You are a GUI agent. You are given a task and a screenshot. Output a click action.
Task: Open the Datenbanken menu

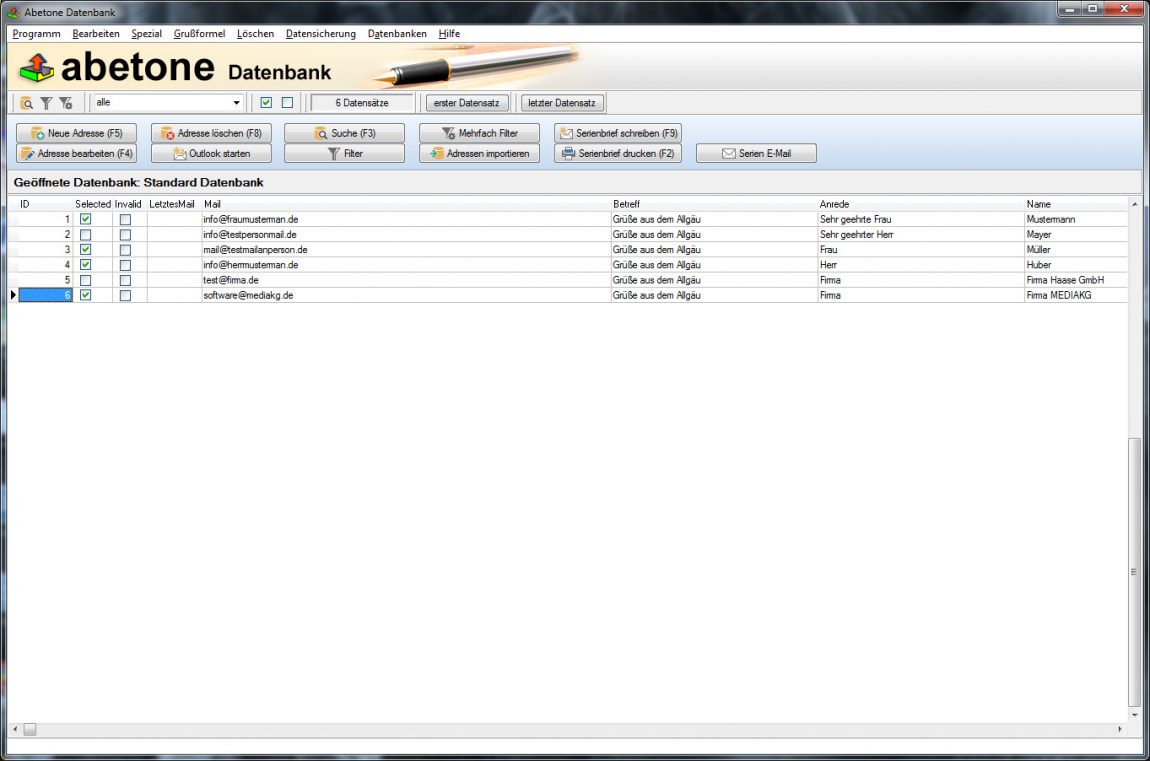pyautogui.click(x=396, y=33)
